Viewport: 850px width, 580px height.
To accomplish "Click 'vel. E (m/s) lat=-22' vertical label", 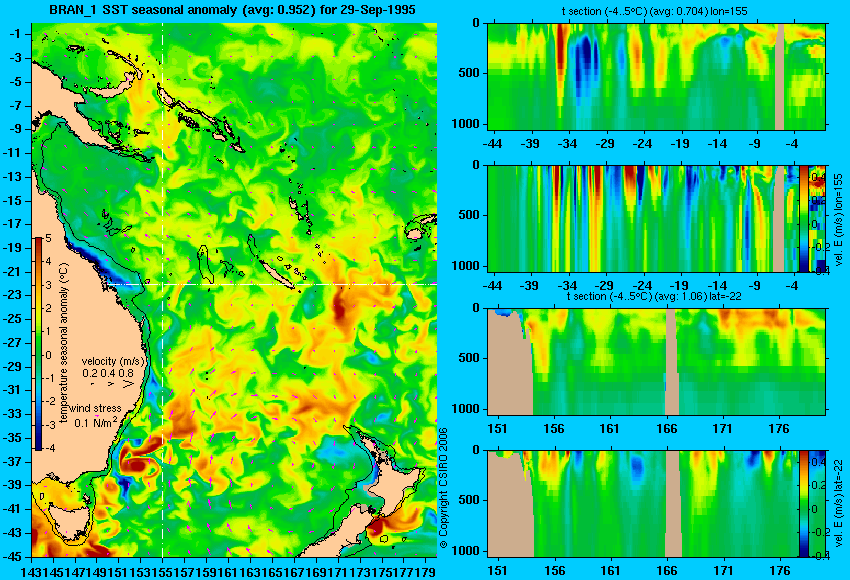I will pyautogui.click(x=839, y=505).
